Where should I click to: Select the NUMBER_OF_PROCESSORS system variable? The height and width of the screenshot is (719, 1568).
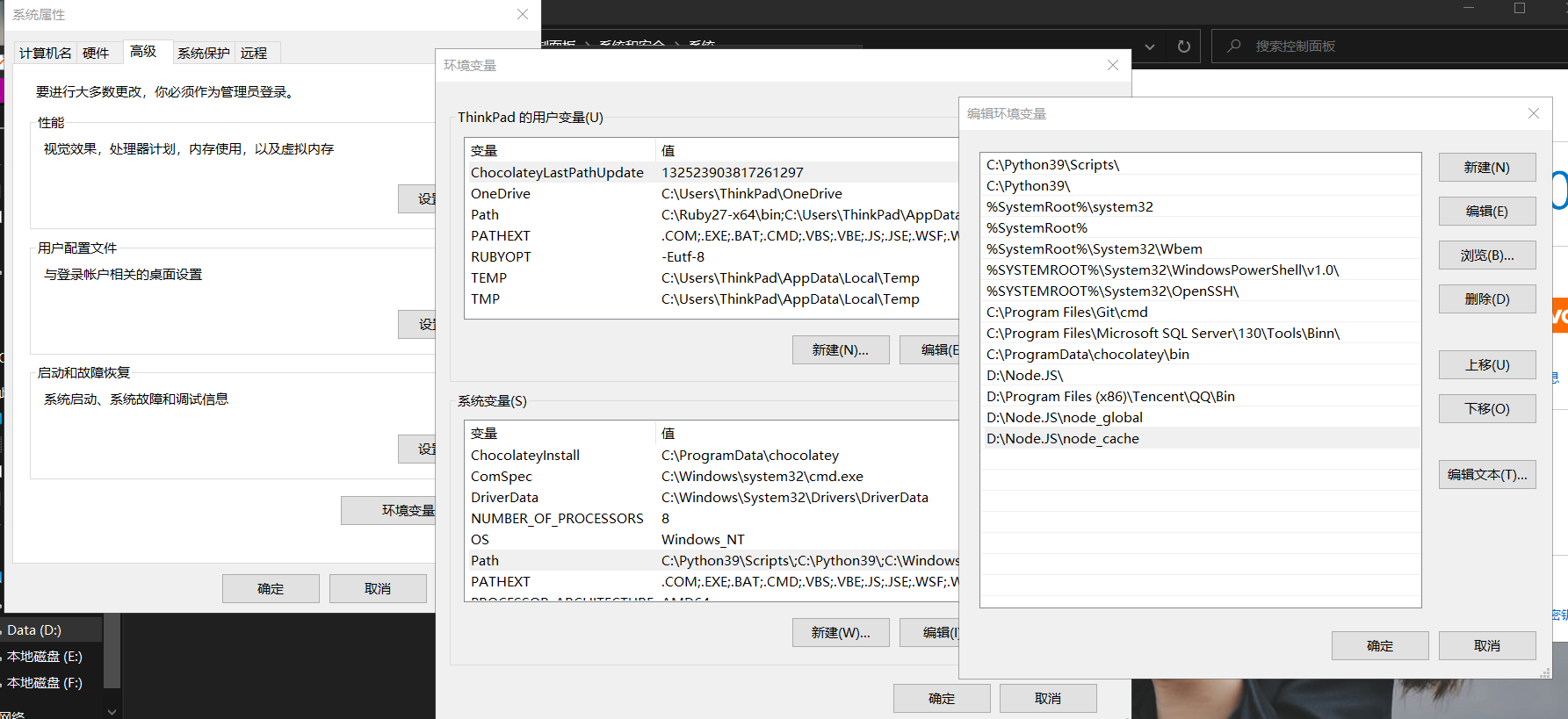pos(712,518)
